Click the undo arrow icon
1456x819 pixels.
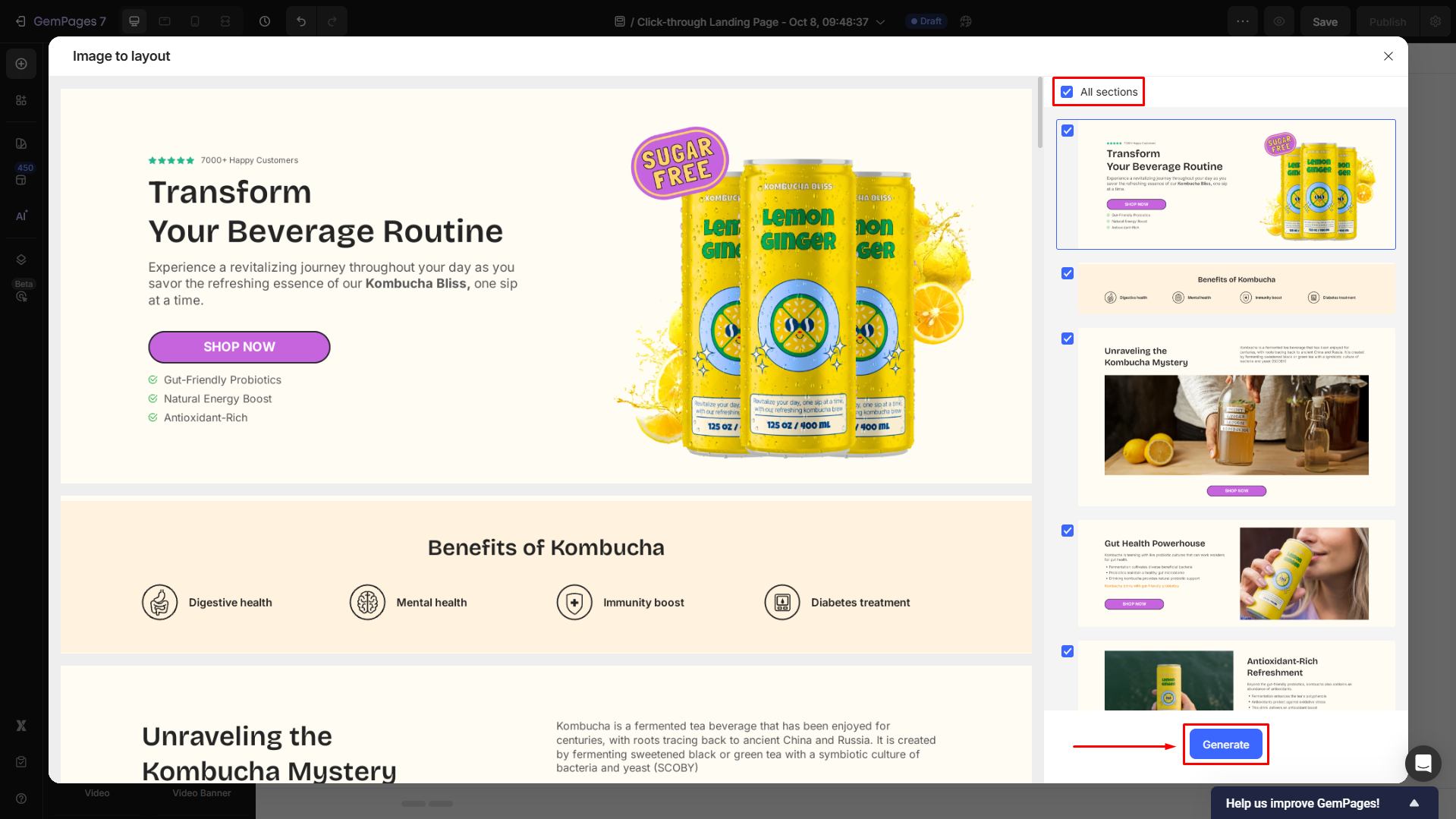pos(301,21)
